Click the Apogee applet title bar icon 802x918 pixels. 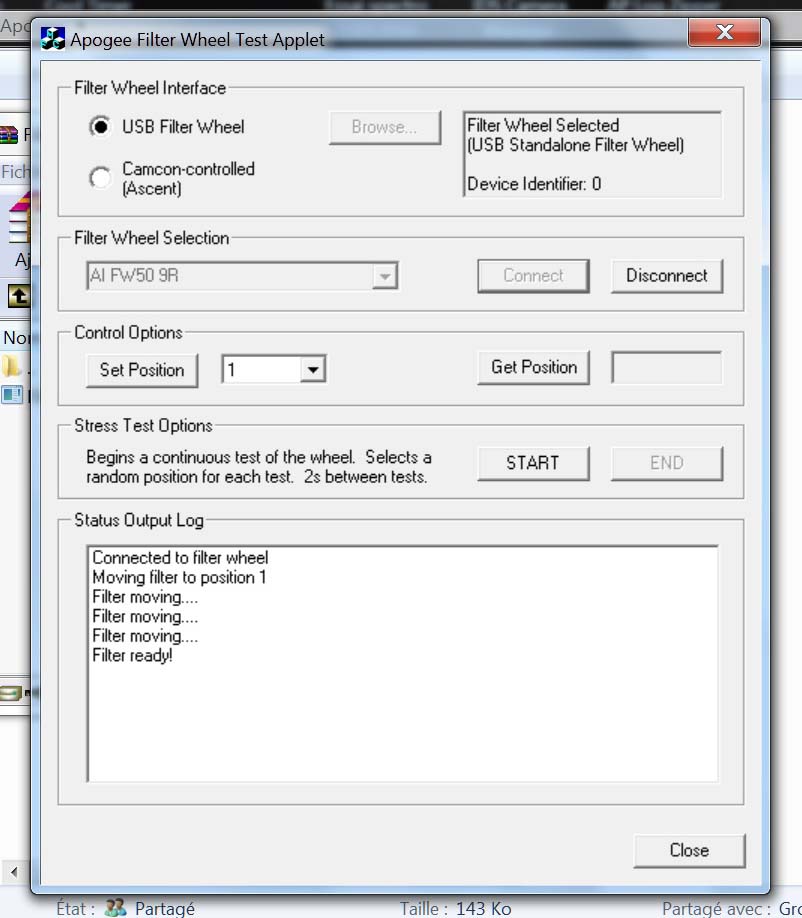[52, 40]
